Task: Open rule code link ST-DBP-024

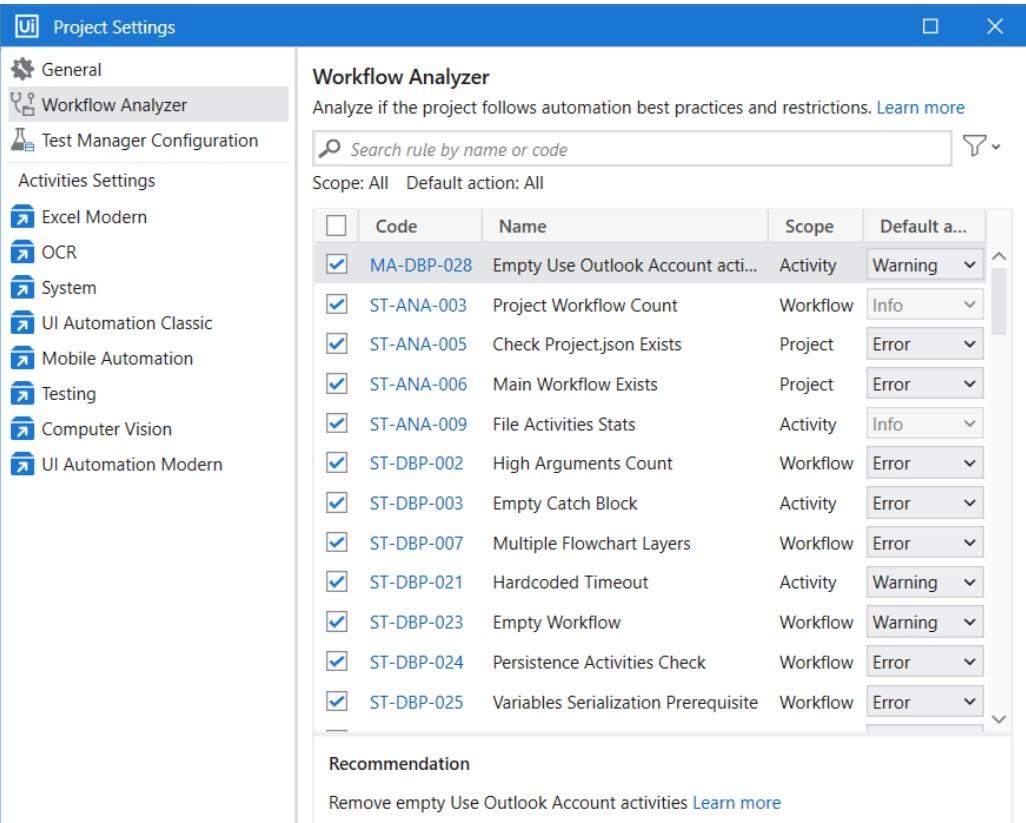Action: [x=416, y=662]
